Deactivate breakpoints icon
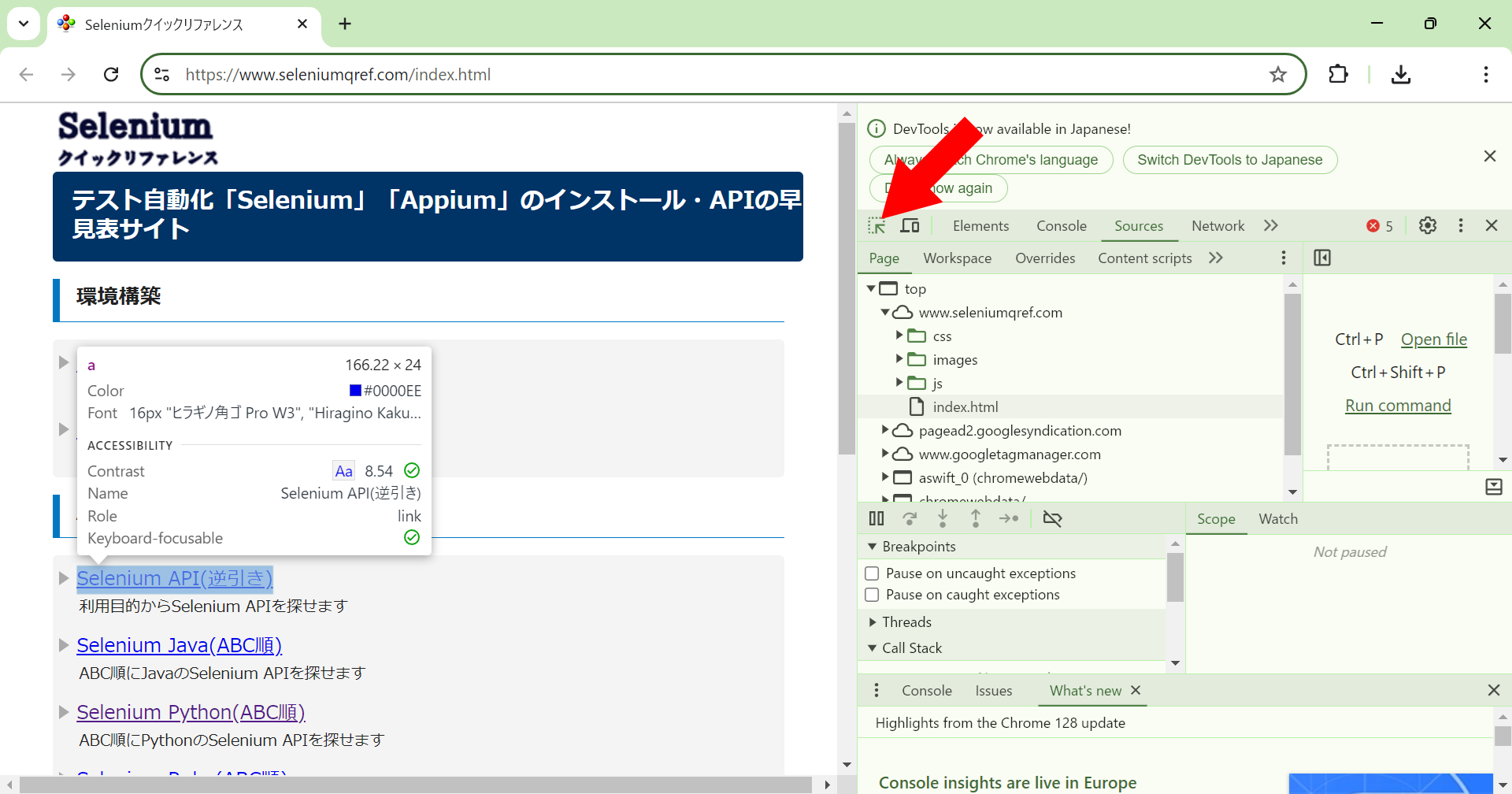 (1052, 518)
